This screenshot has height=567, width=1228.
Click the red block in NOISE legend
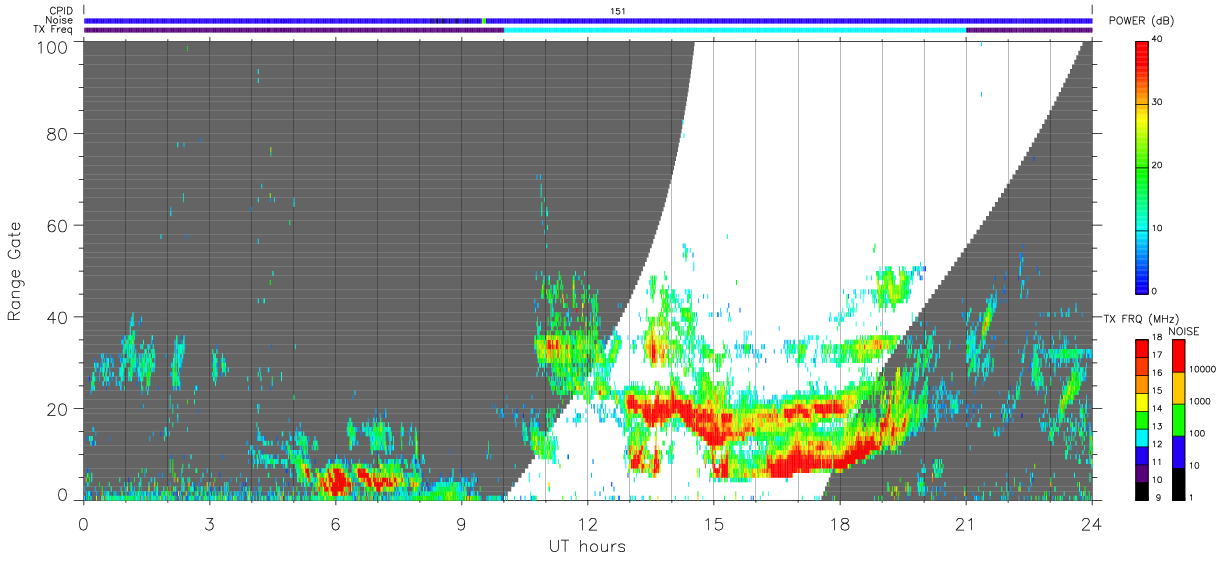coord(1178,356)
